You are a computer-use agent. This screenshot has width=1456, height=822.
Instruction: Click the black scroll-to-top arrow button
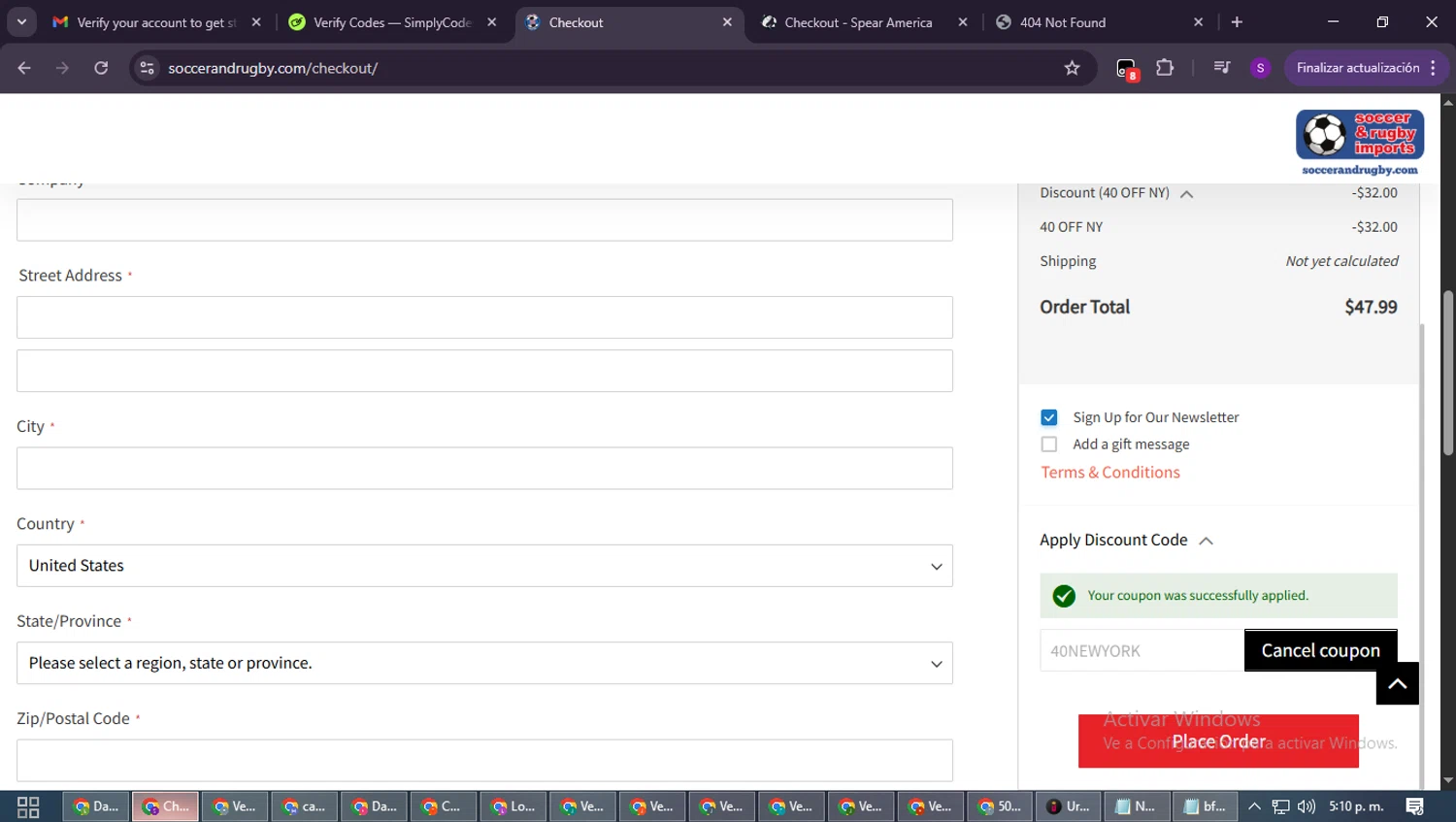pyautogui.click(x=1397, y=683)
